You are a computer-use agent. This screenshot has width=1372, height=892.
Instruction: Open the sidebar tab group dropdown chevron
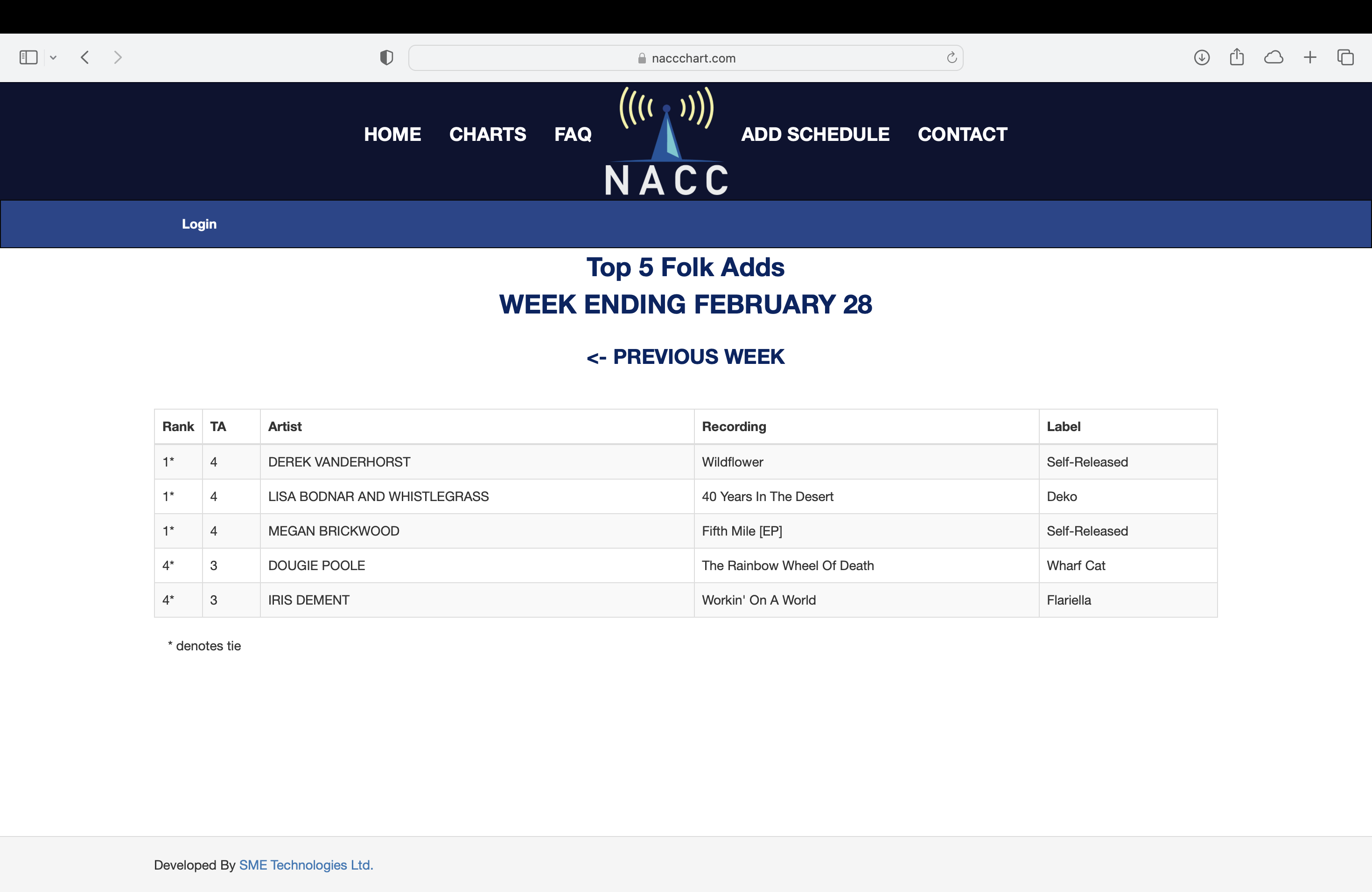53,58
